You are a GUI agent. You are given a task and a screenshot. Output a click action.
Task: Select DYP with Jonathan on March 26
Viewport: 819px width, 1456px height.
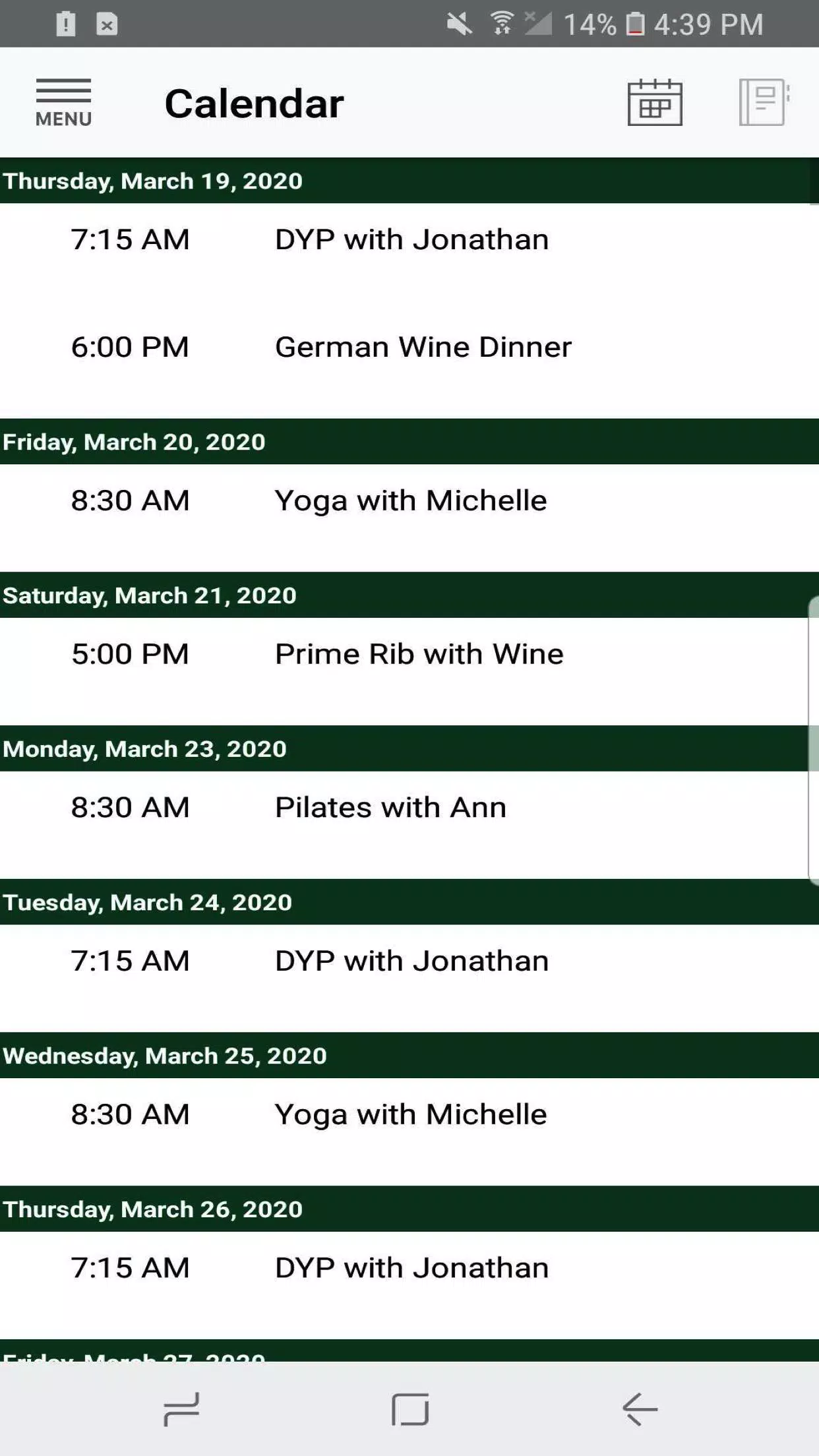click(409, 1268)
